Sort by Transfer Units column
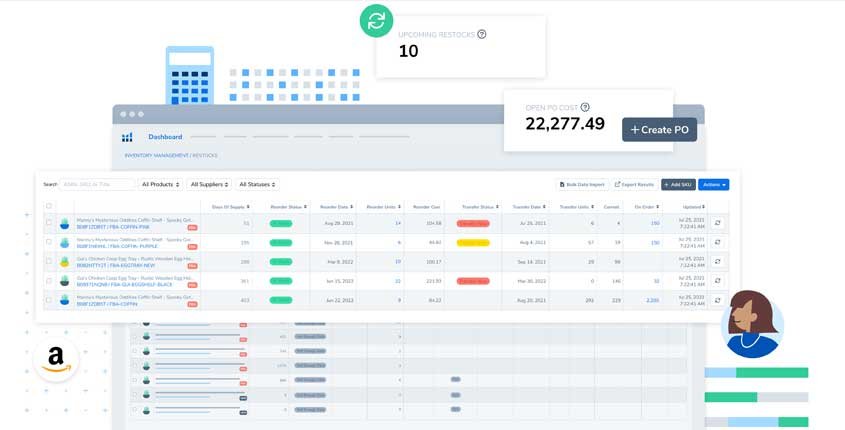This screenshot has height=430, width=845. tap(577, 206)
